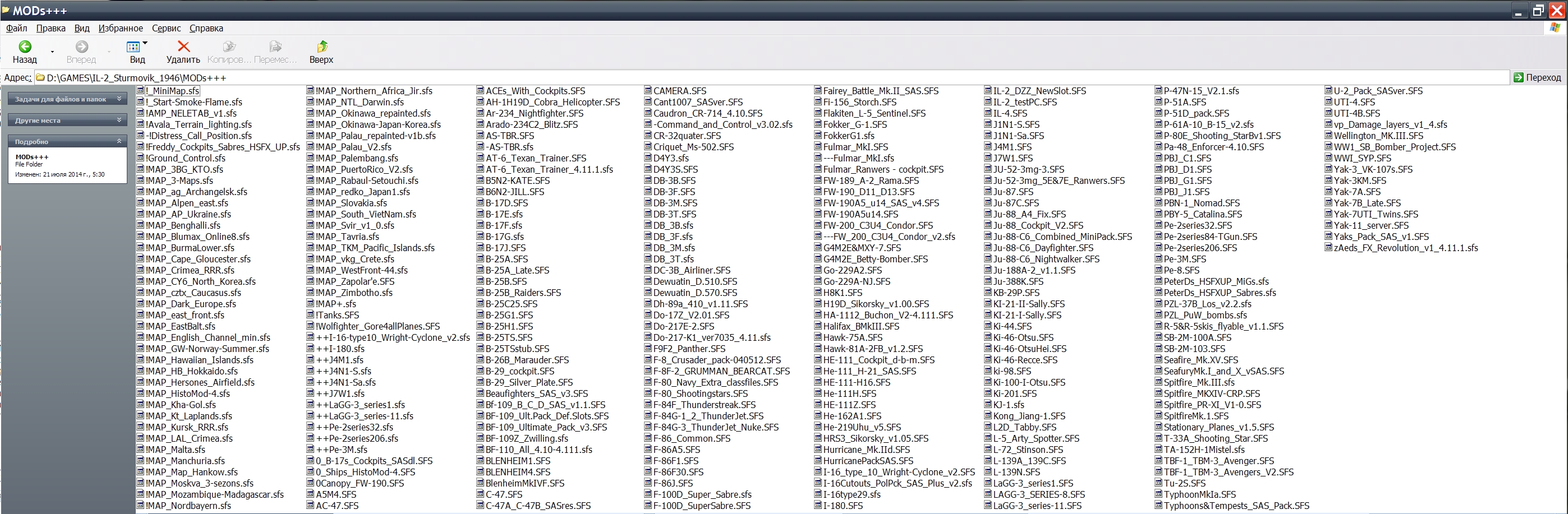Screen dimensions: 1568x514
Task: Click the Delete (Удалить) red X icon
Action: coord(183,46)
